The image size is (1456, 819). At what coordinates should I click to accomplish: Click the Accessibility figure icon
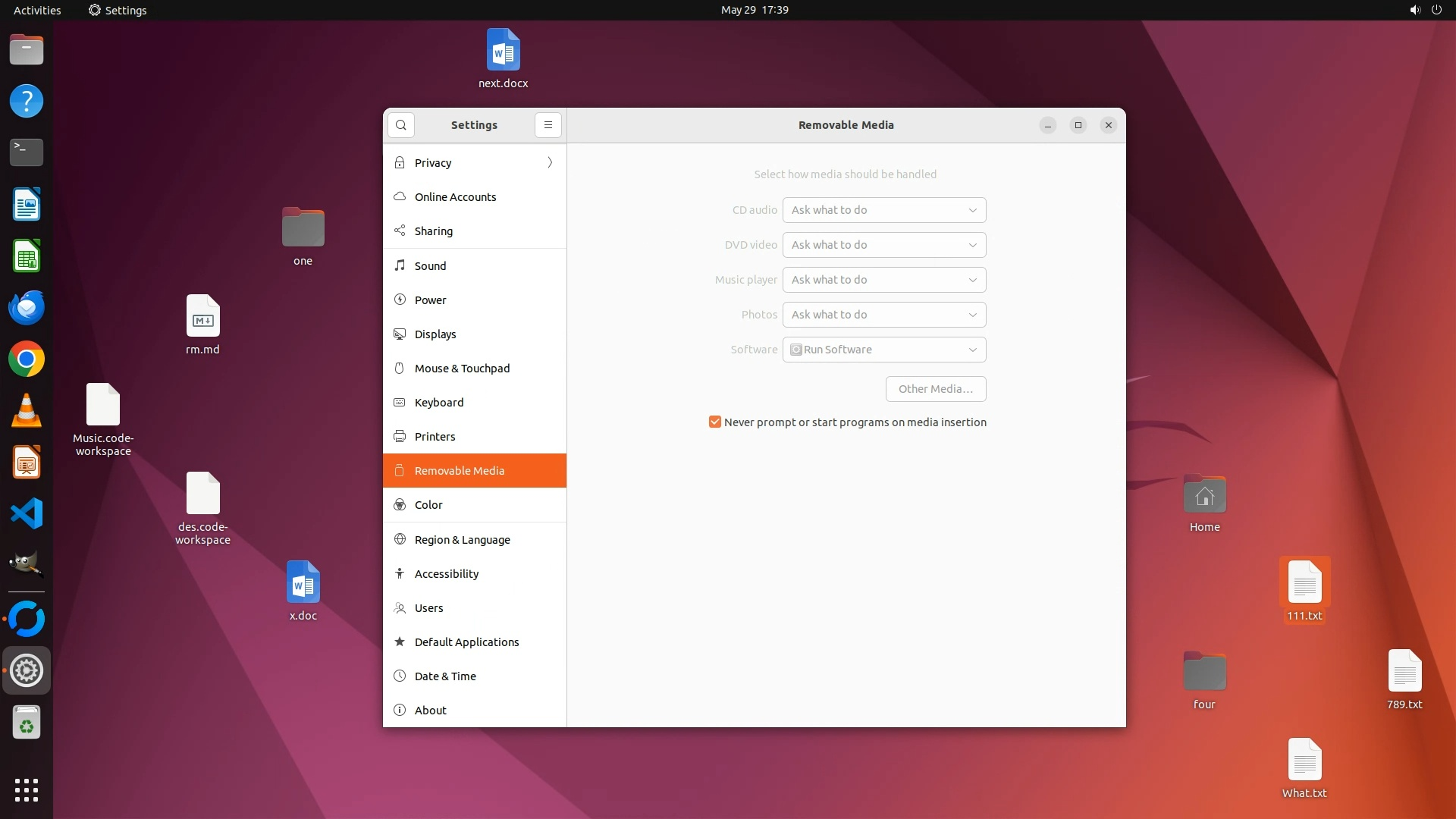coord(400,574)
